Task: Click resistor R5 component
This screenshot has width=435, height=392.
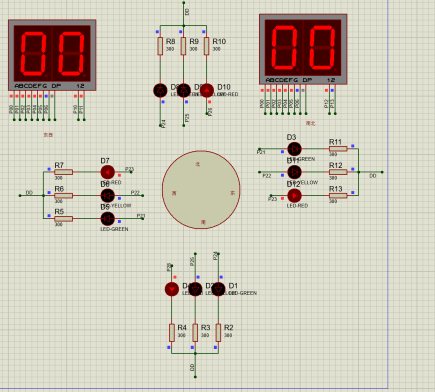Action: point(63,219)
